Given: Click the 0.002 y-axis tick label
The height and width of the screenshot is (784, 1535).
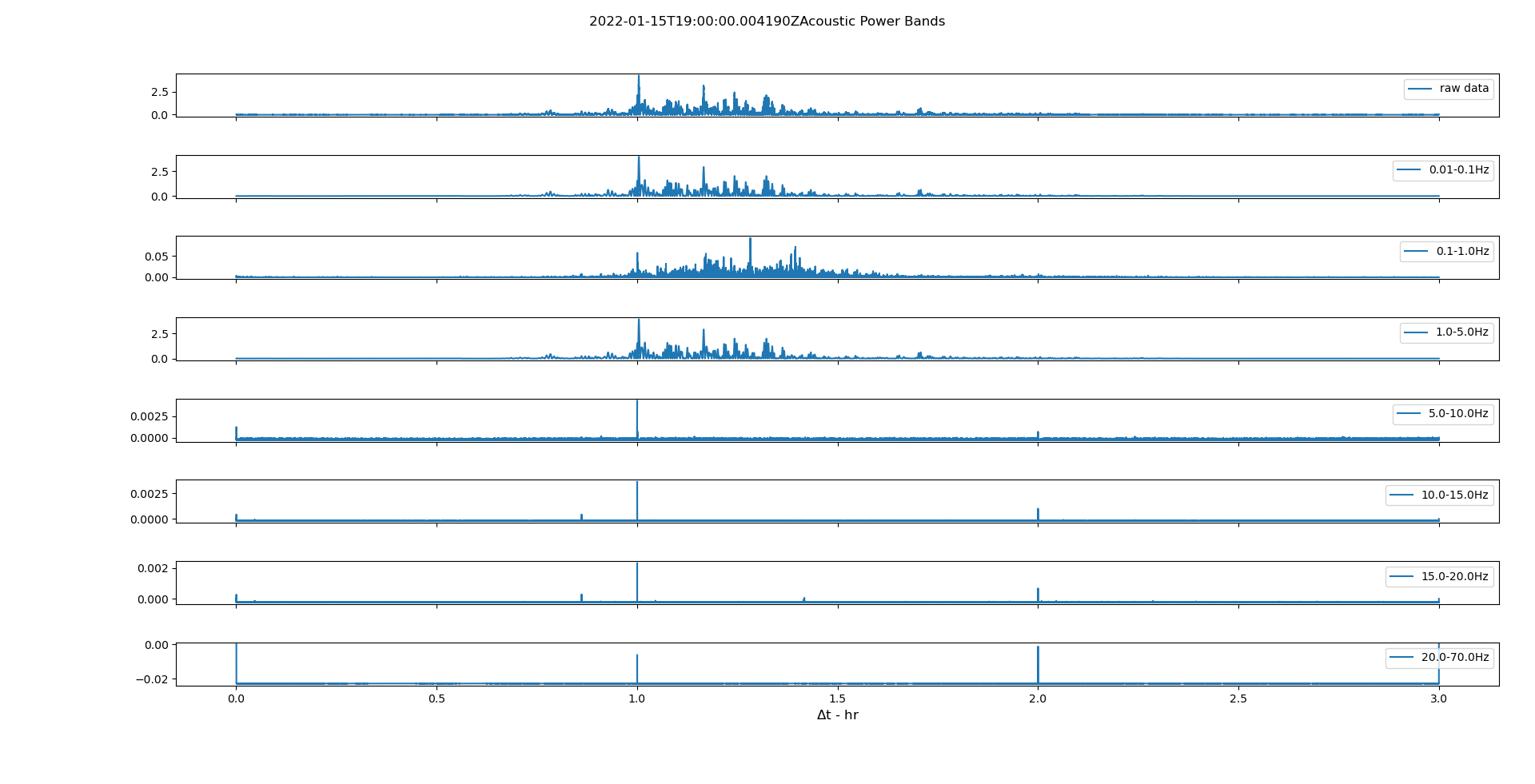Looking at the screenshot, I should [153, 568].
